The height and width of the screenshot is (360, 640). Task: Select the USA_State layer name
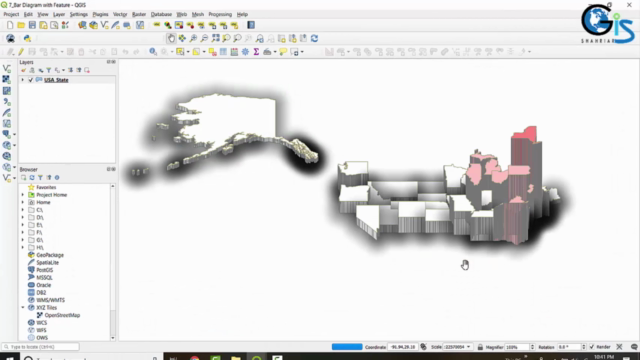[56, 80]
